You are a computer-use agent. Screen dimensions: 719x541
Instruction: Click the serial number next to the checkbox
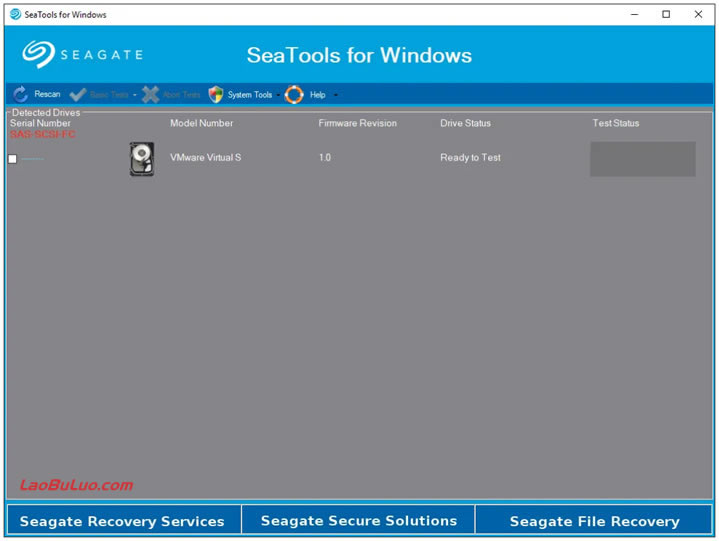pos(33,159)
